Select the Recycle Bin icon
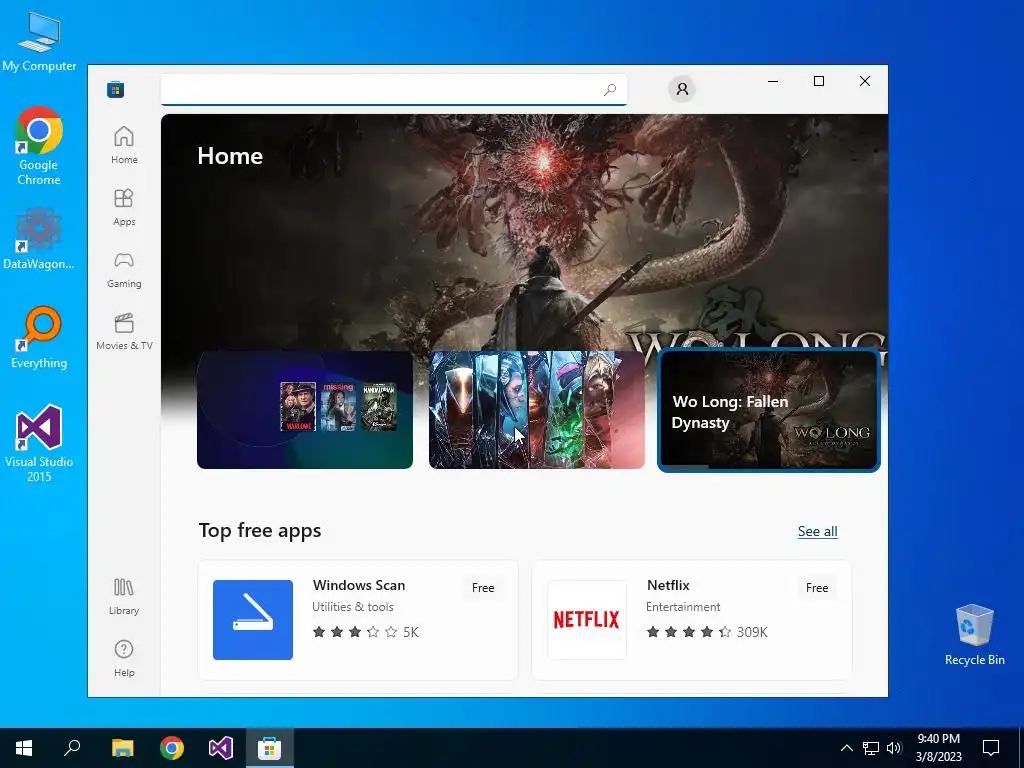 click(974, 635)
